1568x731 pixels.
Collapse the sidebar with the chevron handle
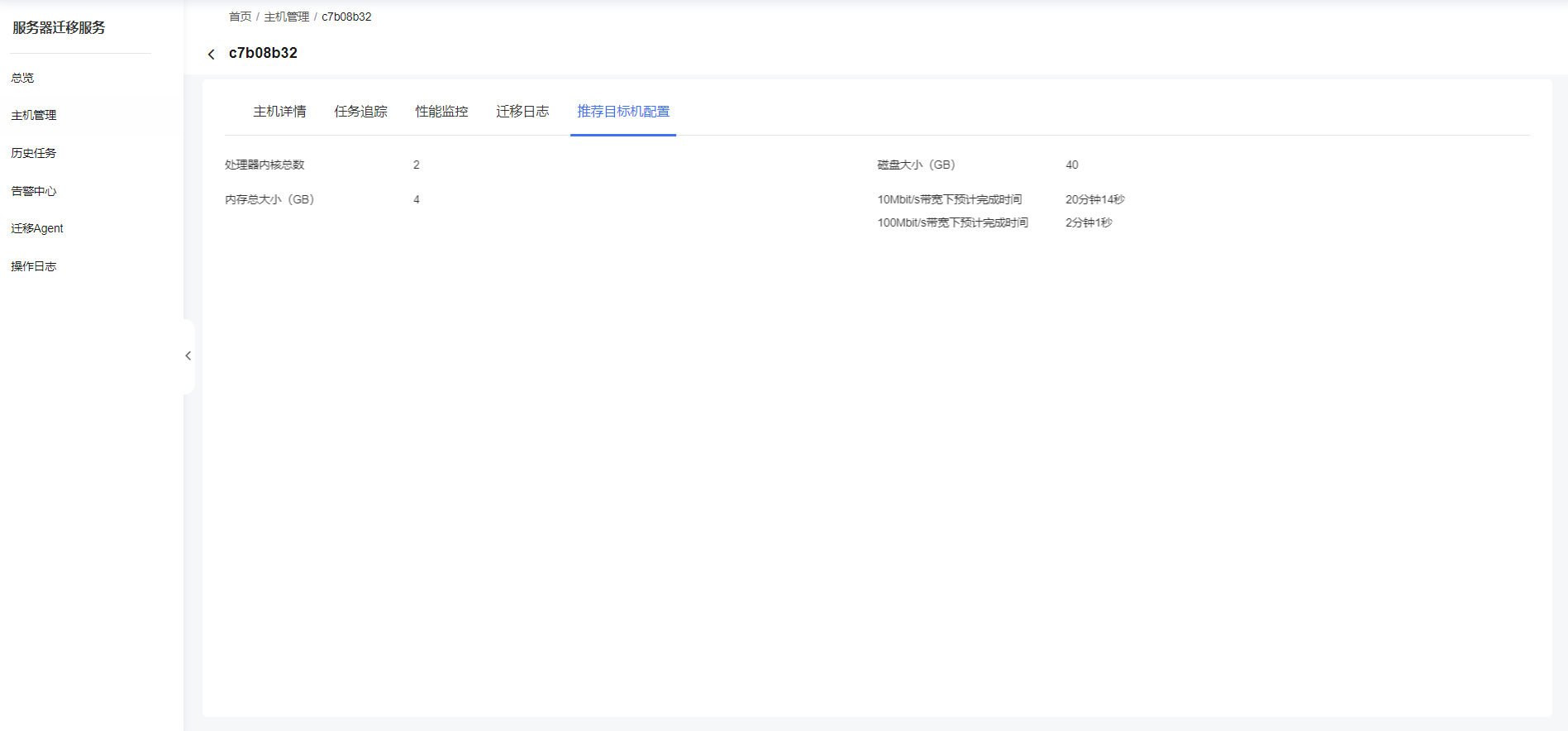[188, 356]
